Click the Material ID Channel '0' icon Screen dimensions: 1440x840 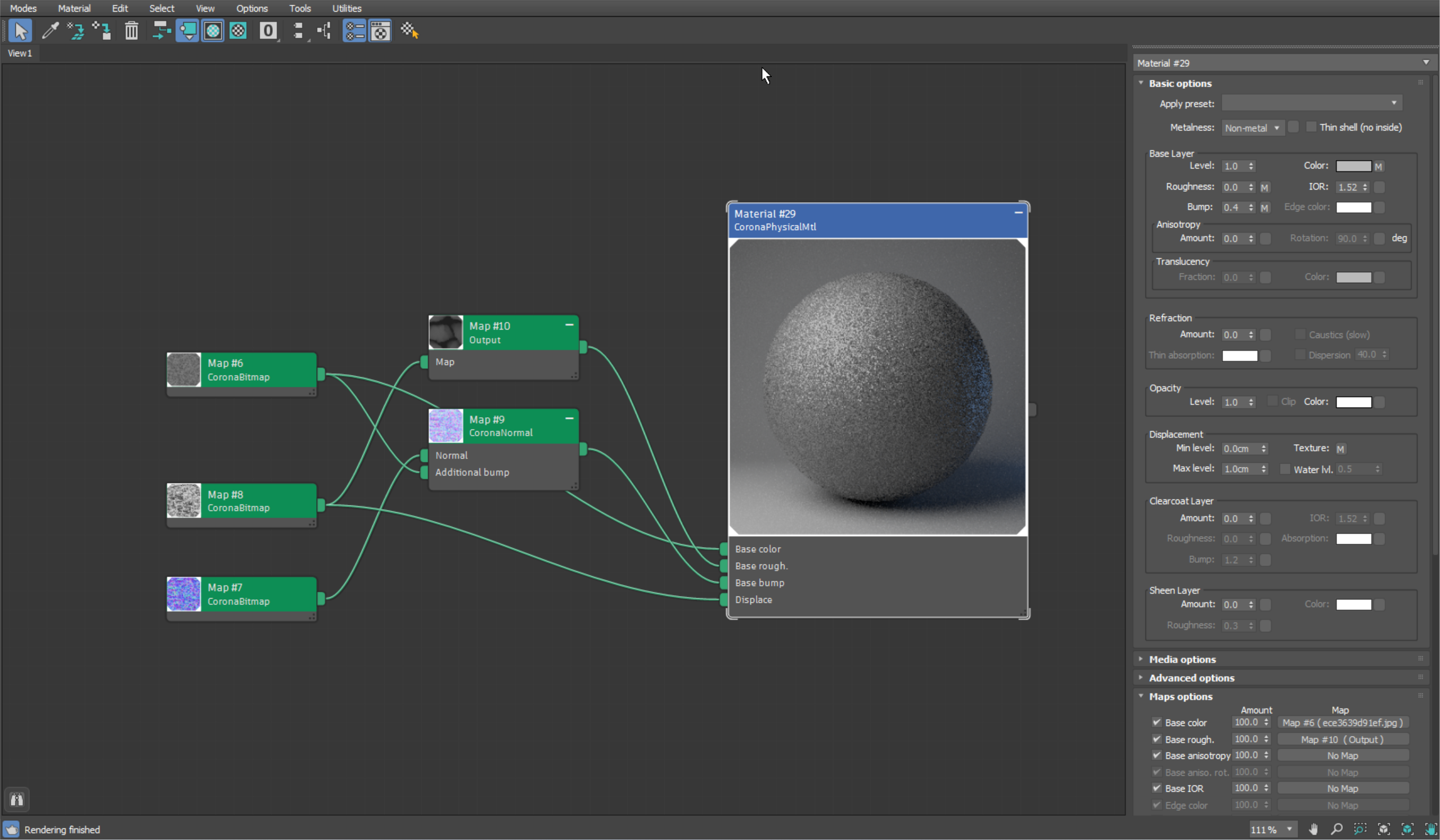(x=268, y=30)
